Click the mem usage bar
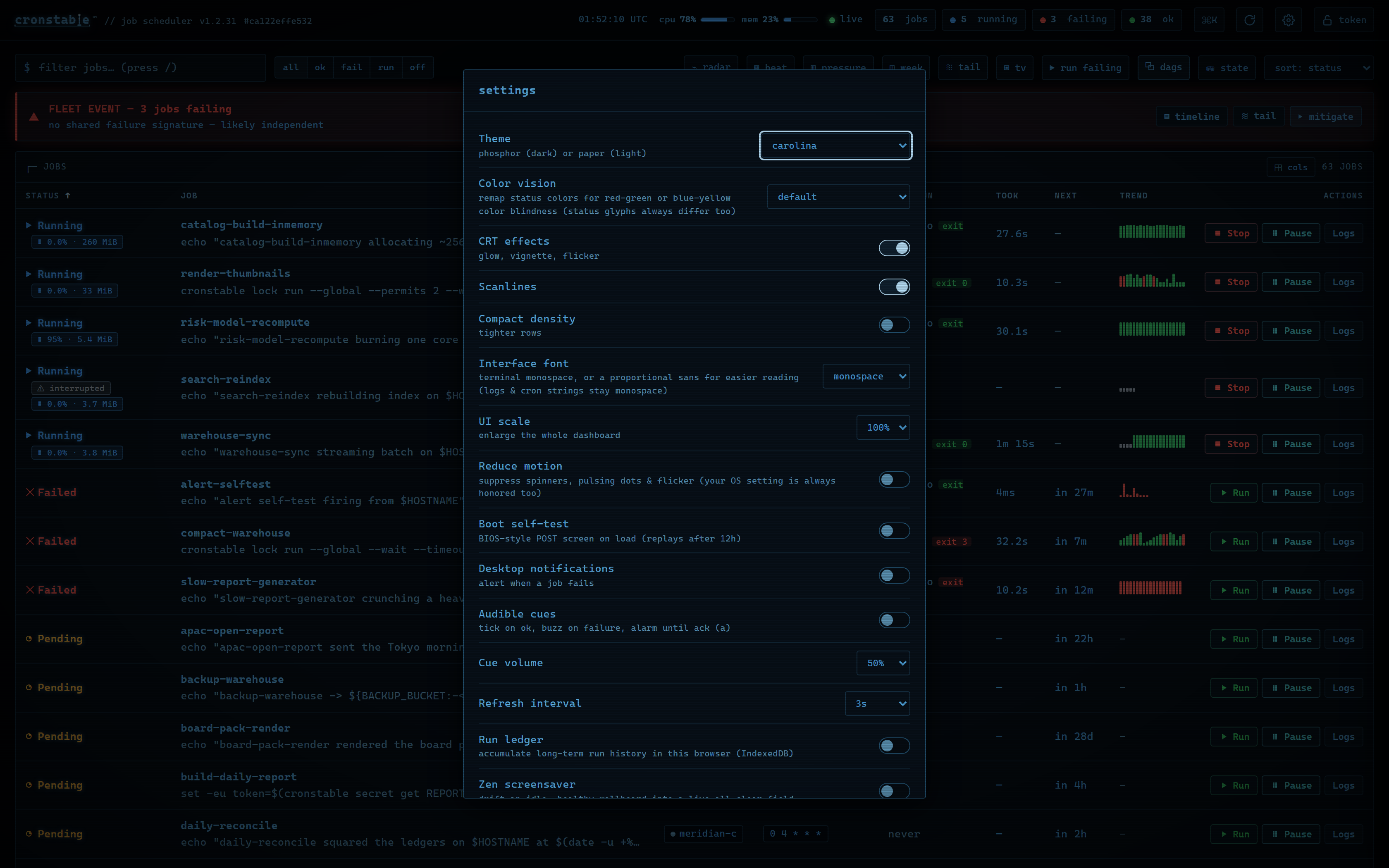Screen dimensions: 1389x868 click(x=800, y=20)
